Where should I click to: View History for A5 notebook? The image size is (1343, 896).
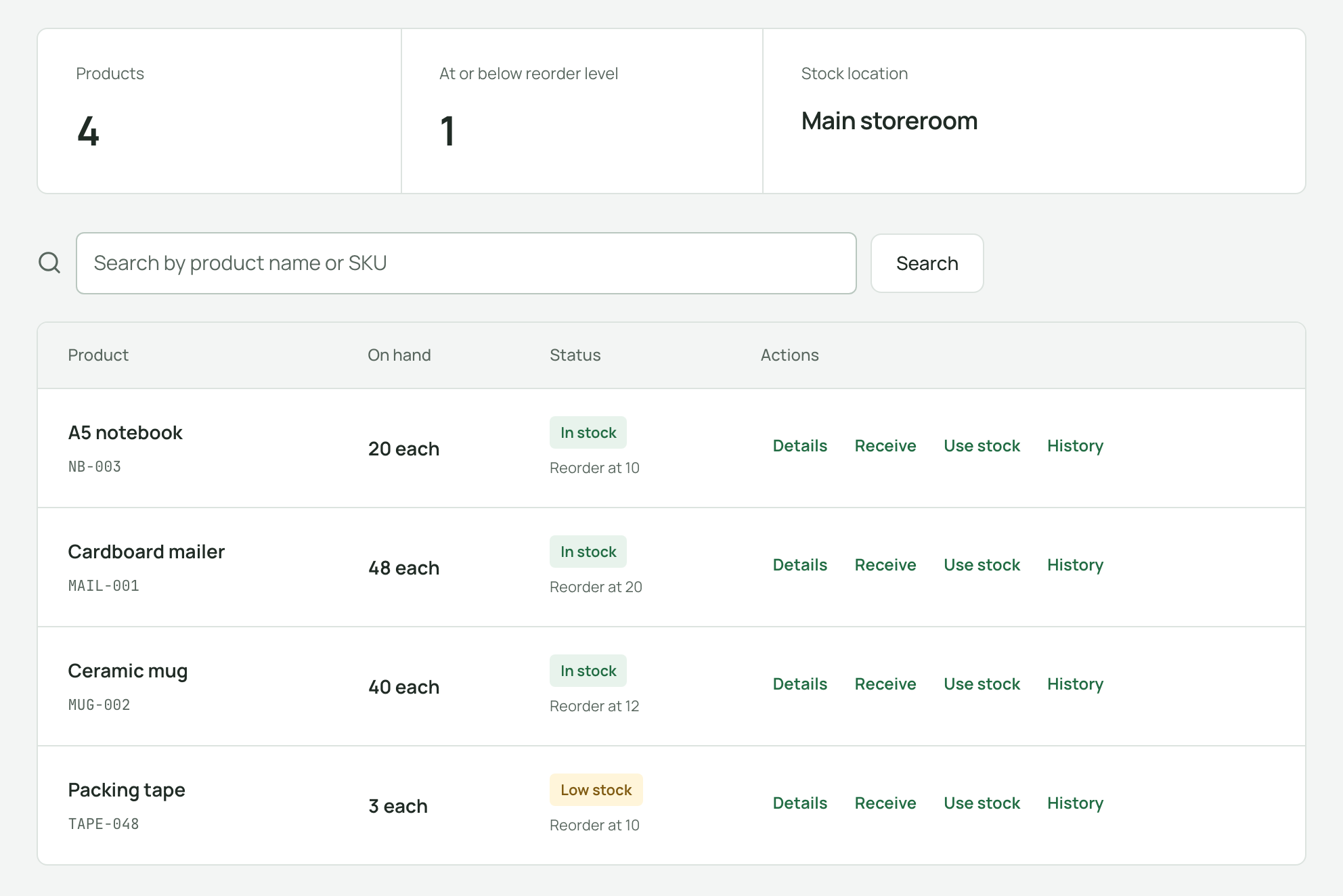[x=1075, y=446]
